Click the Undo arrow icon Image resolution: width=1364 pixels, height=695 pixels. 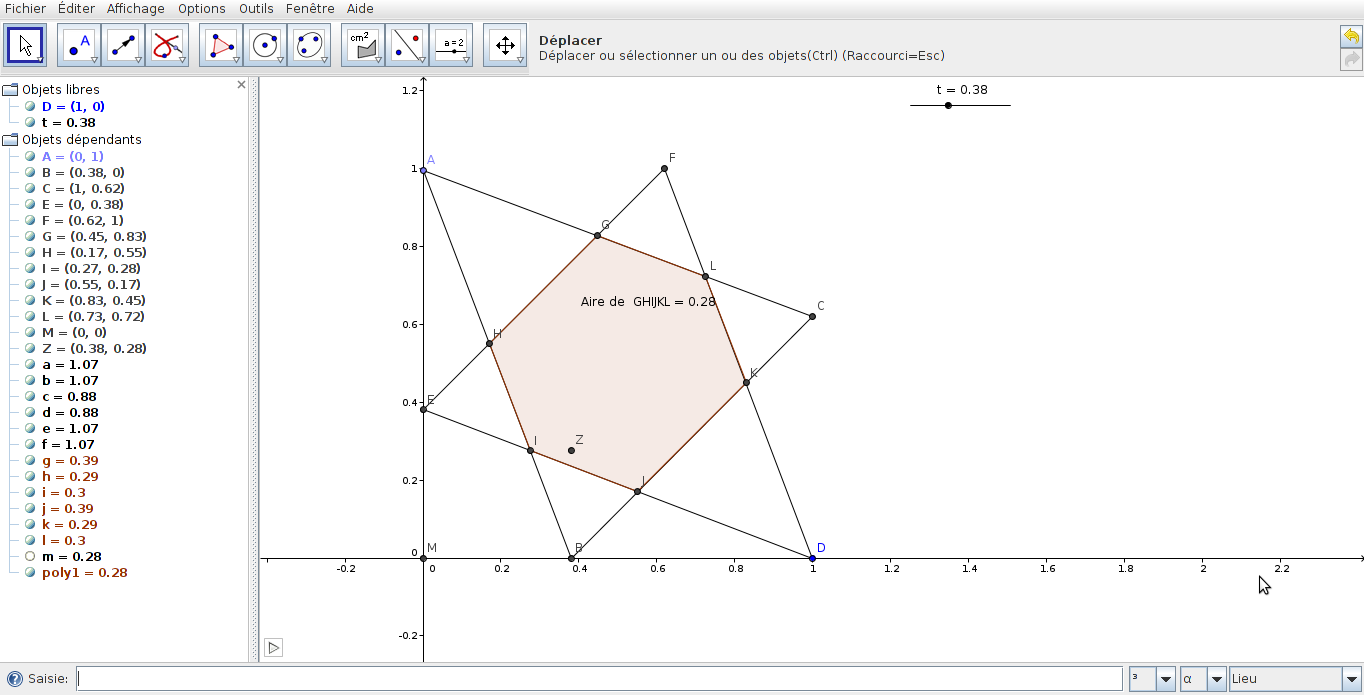click(1351, 37)
